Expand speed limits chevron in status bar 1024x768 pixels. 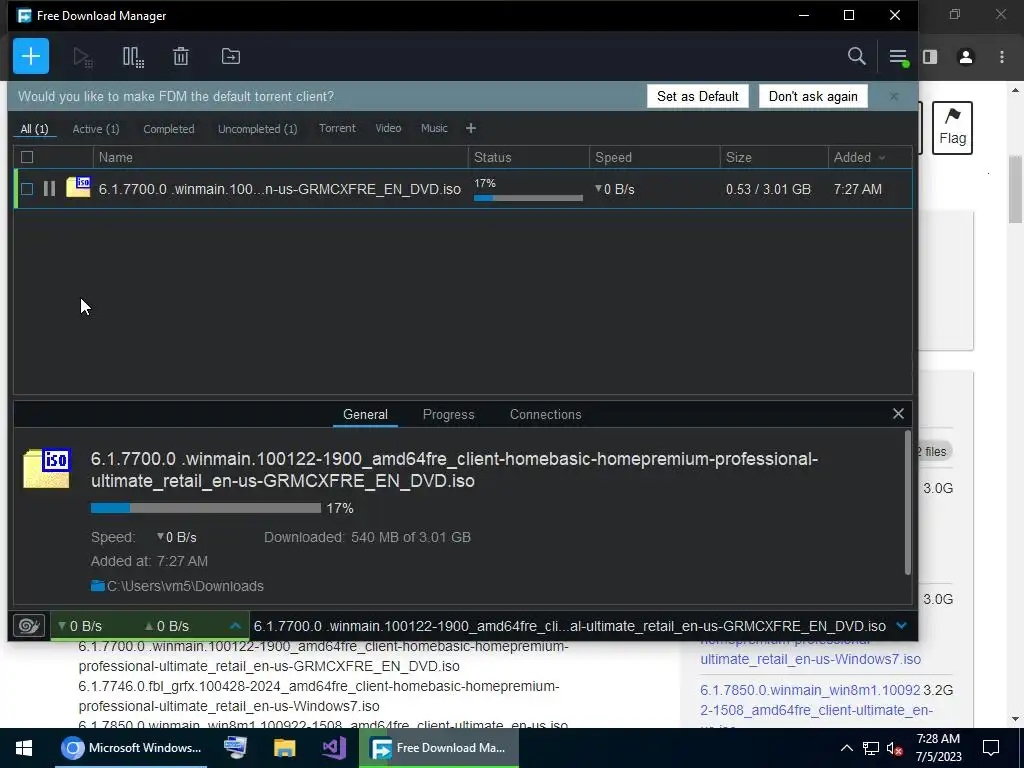[x=235, y=626]
